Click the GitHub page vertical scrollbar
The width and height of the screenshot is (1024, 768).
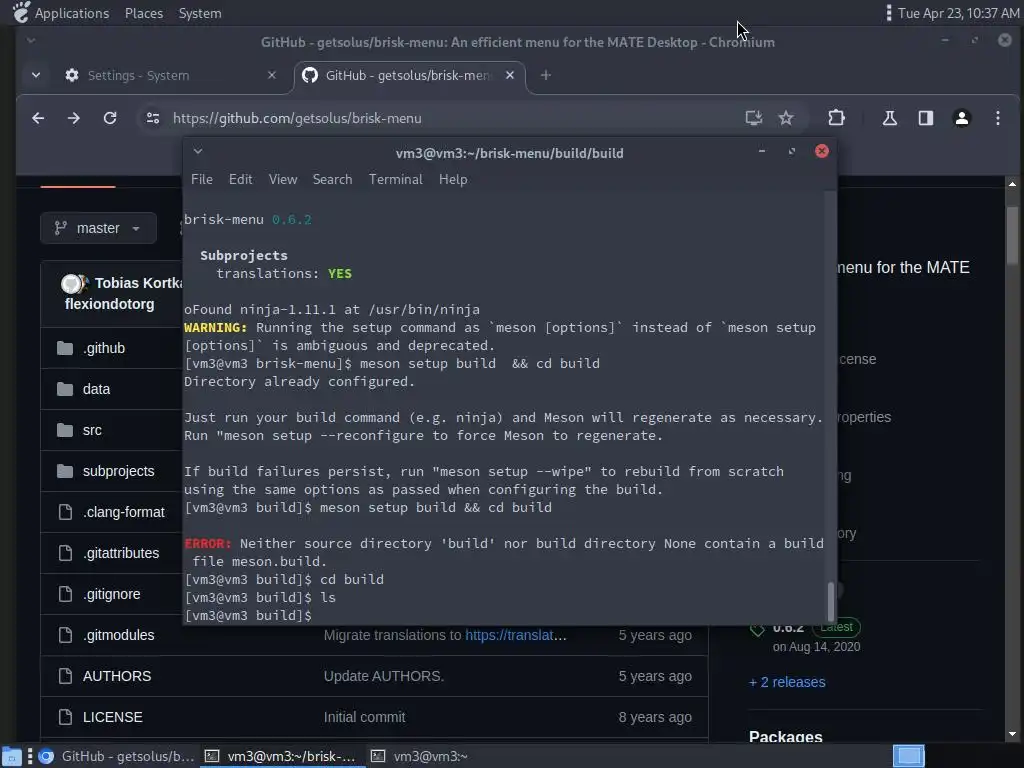pyautogui.click(x=1012, y=235)
